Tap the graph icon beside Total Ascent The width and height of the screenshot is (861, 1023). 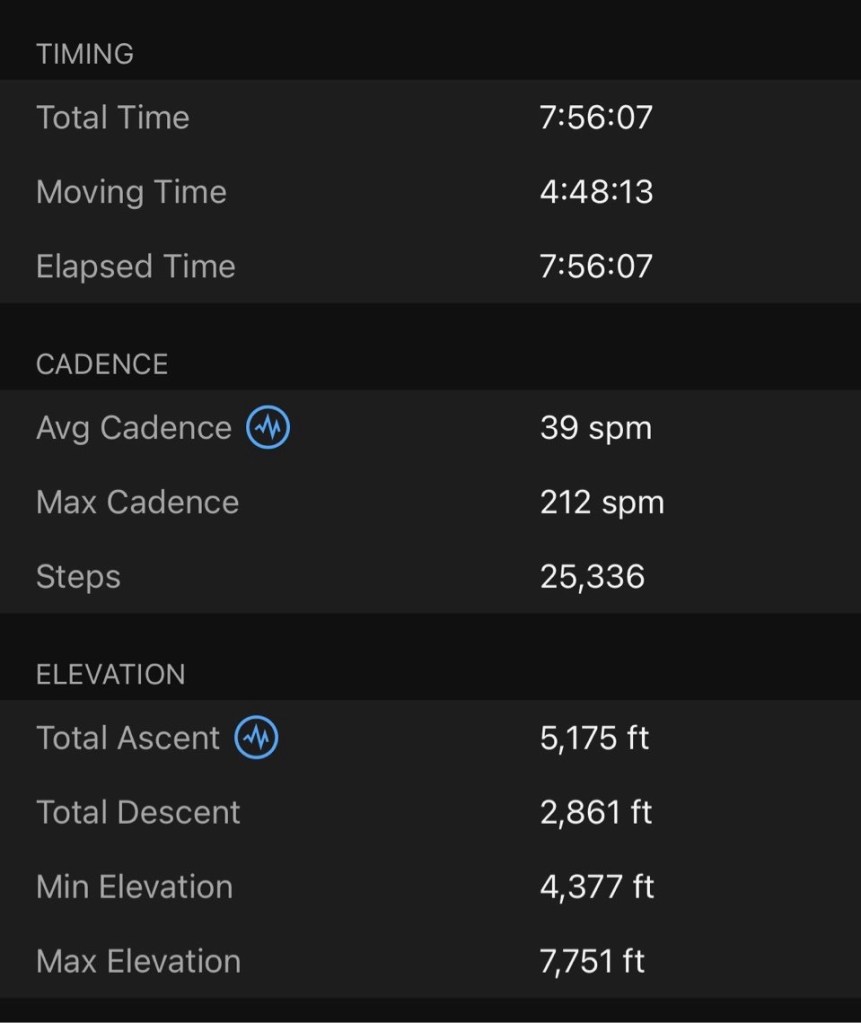256,738
